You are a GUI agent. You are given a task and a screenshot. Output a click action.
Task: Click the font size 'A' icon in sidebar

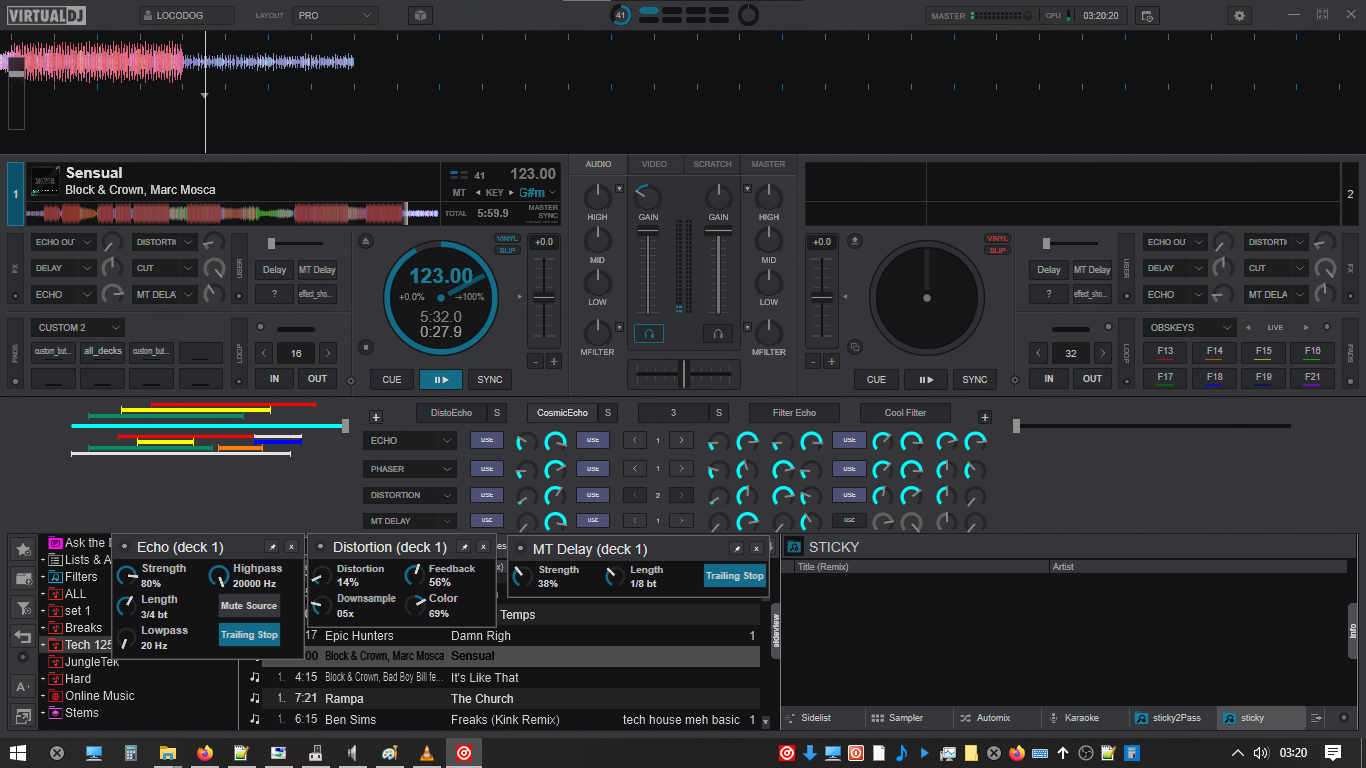[x=23, y=686]
